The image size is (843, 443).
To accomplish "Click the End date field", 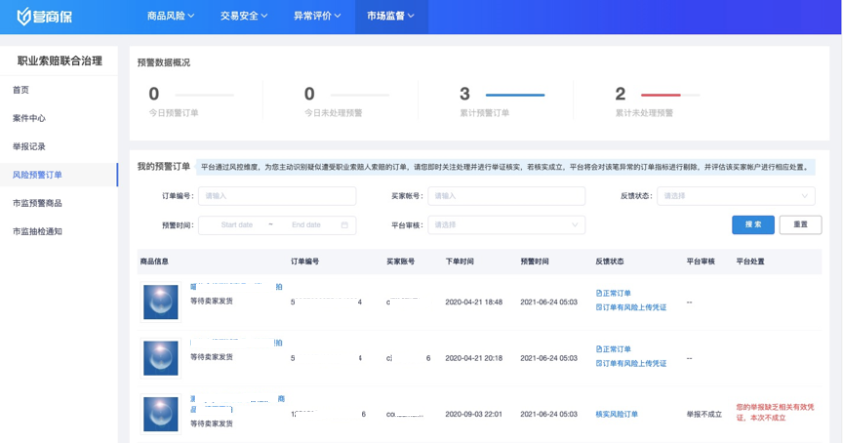I will pyautogui.click(x=306, y=225).
